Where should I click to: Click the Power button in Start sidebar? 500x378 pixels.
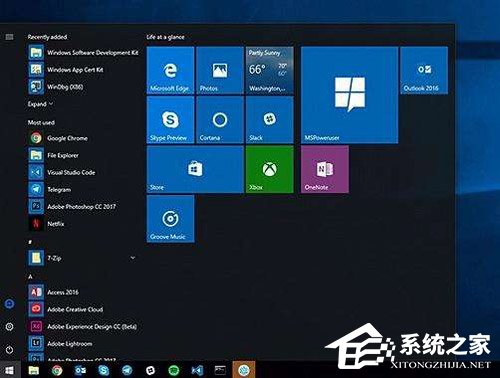(x=9, y=350)
